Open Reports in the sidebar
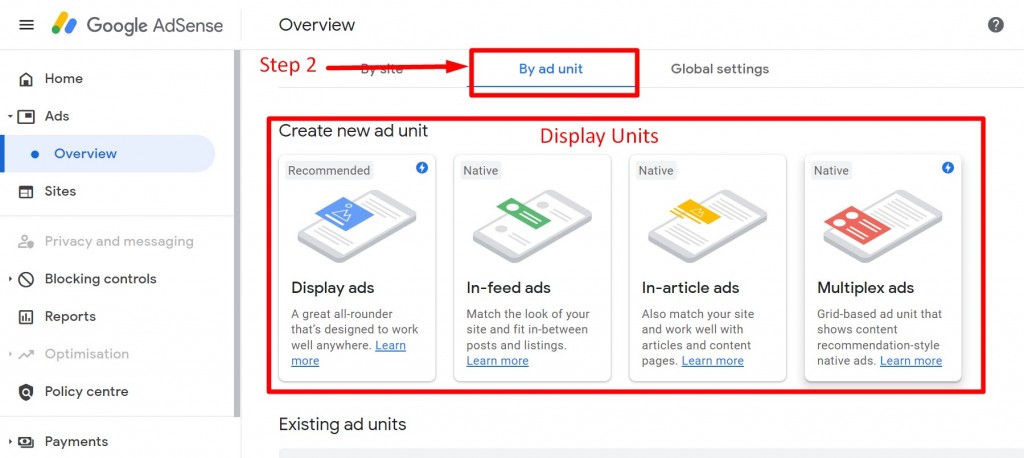The width and height of the screenshot is (1024, 458). (70, 316)
